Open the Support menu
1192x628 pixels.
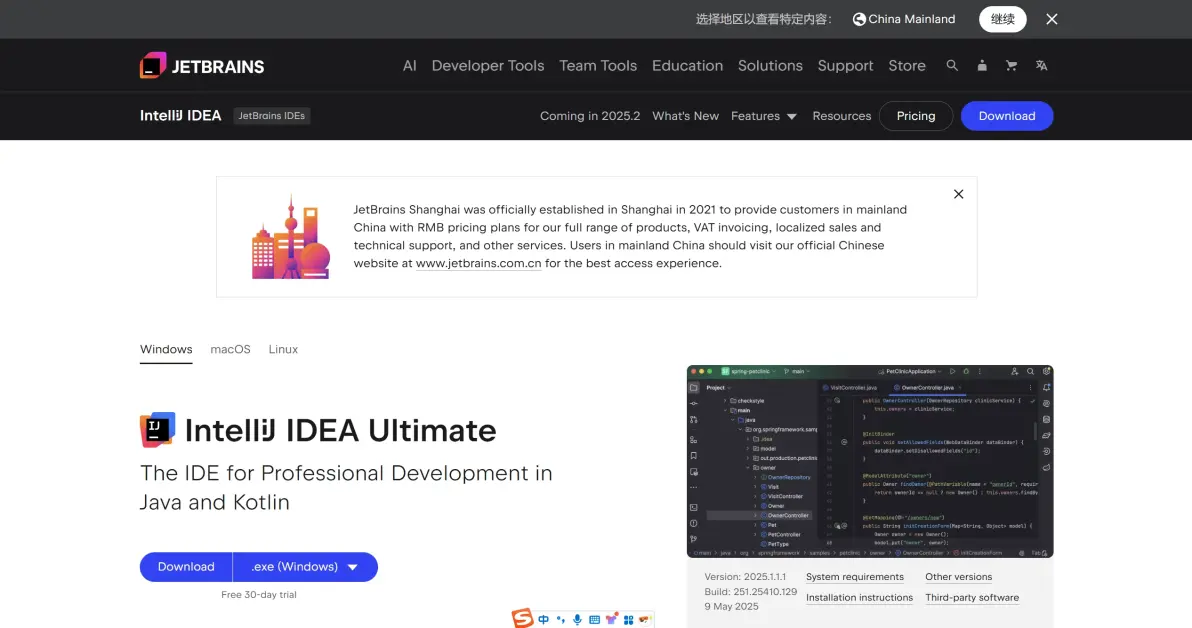click(845, 65)
